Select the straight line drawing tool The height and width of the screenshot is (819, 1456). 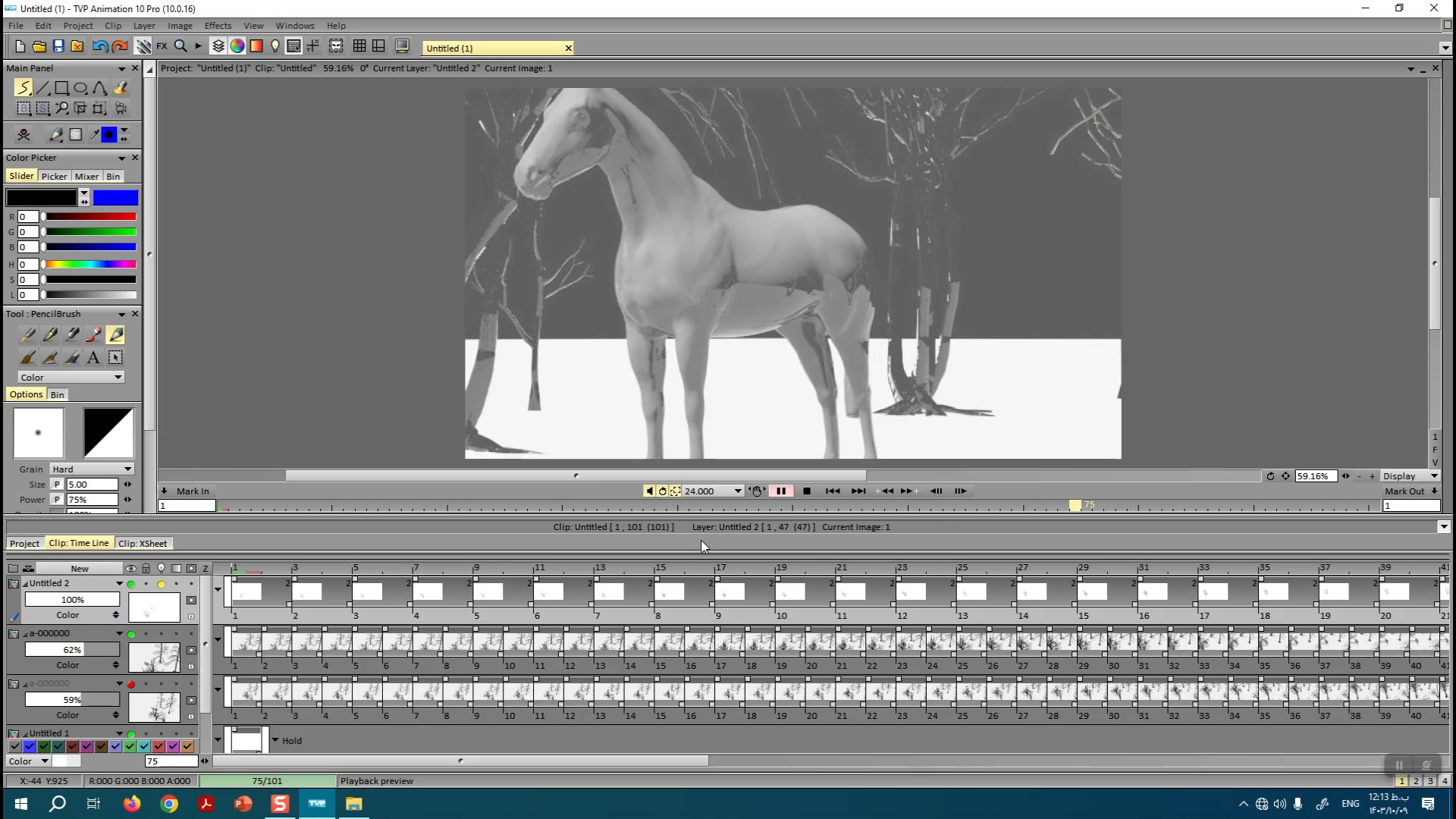pos(43,88)
